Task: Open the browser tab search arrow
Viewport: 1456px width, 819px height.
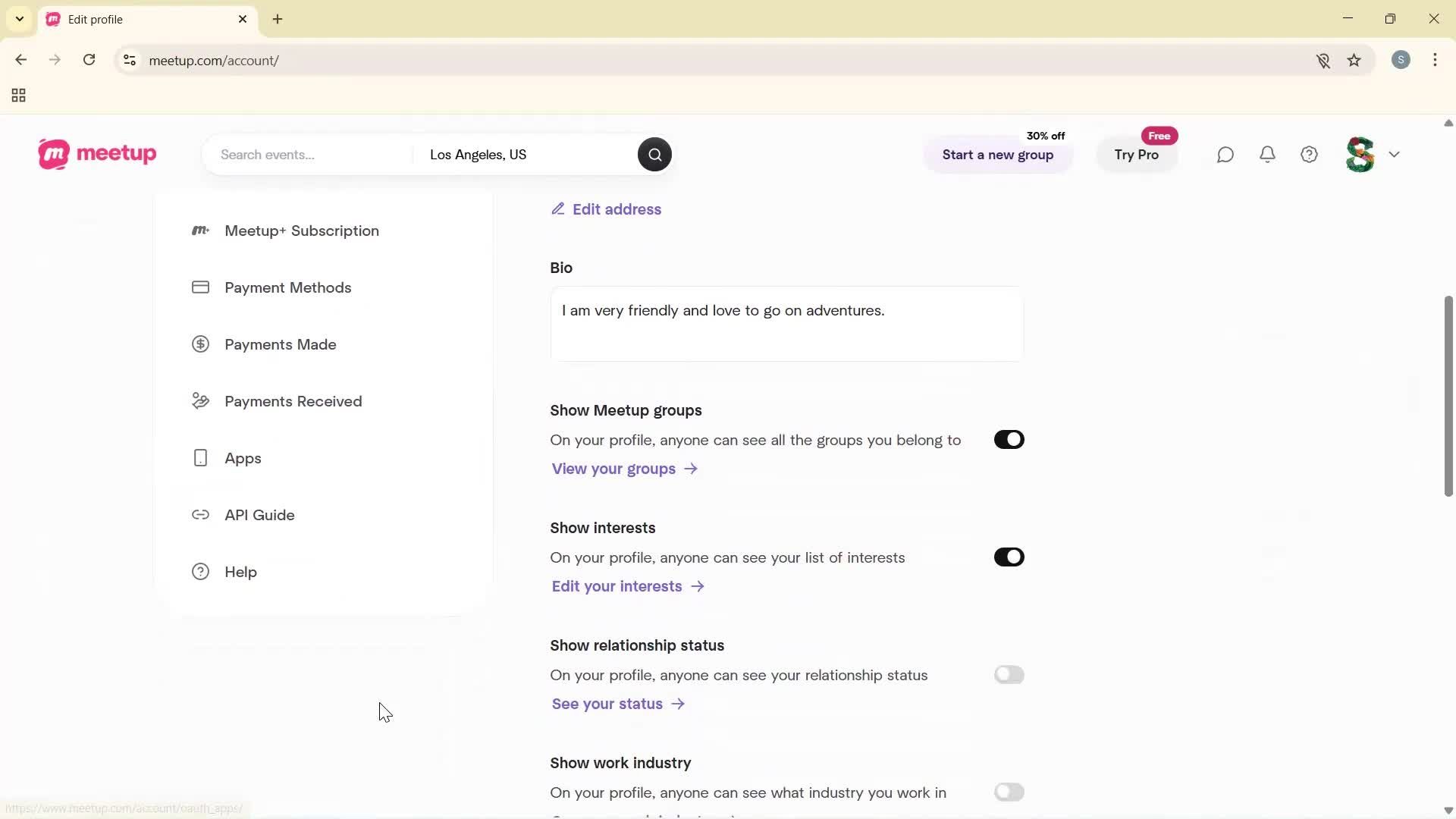Action: pyautogui.click(x=19, y=19)
